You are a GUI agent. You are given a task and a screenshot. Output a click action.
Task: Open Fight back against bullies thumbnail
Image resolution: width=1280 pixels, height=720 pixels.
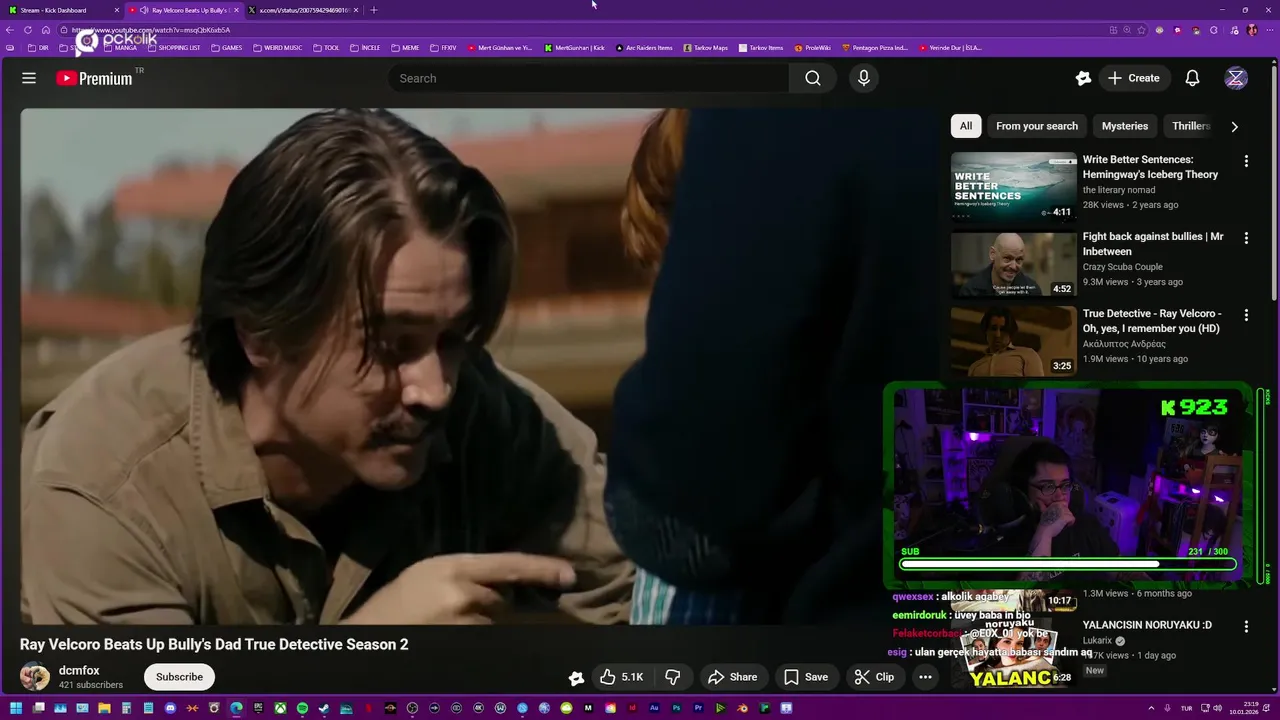(x=1014, y=264)
